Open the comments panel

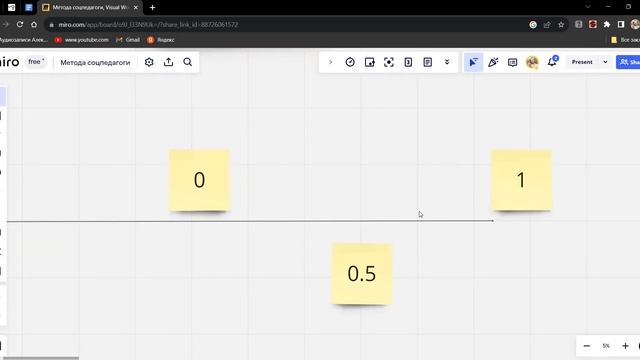coord(512,62)
